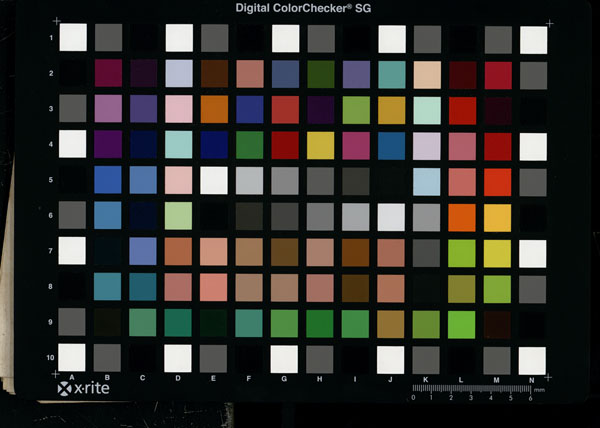Select the teal patch J2
The width and height of the screenshot is (600, 428).
[392, 75]
